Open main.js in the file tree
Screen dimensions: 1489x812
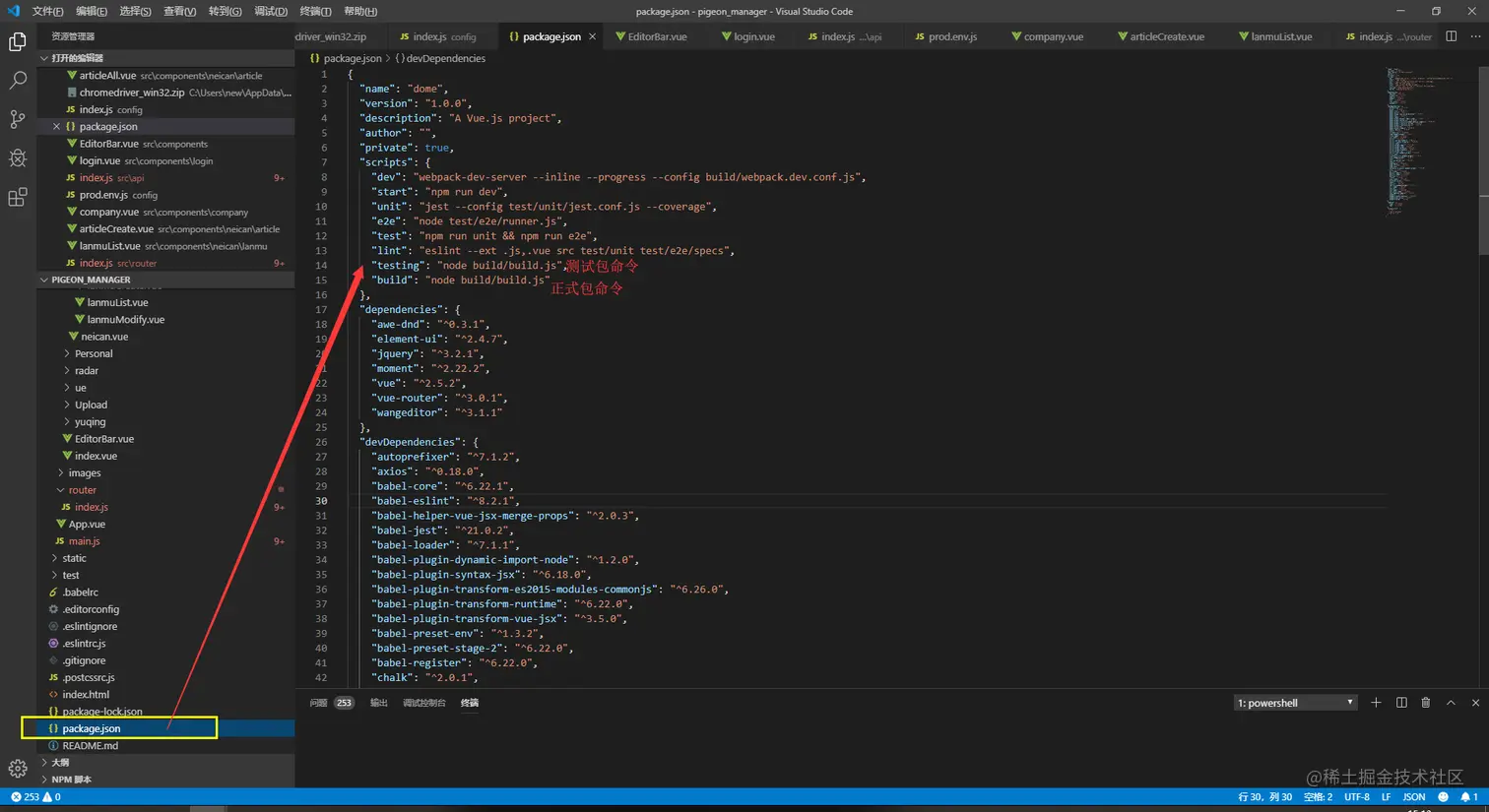pyautogui.click(x=84, y=541)
